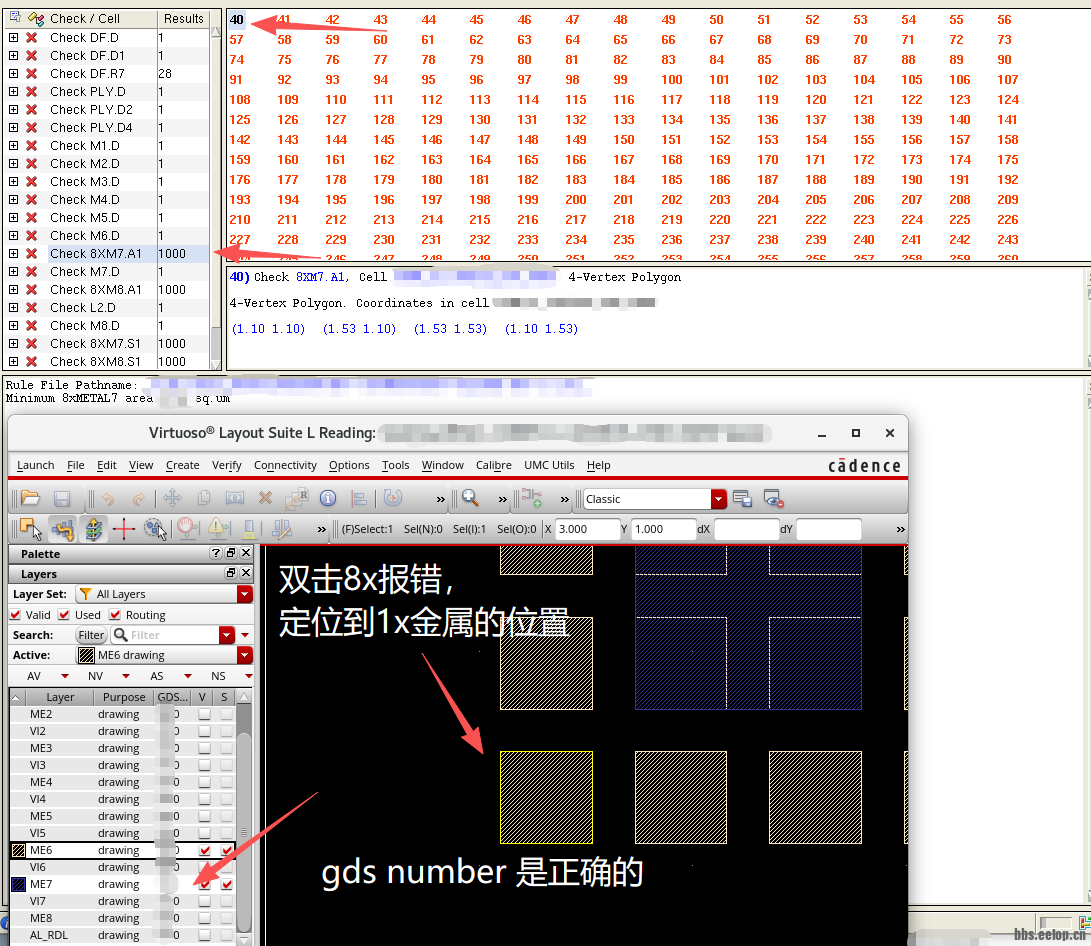Viewport: 1091px width, 946px height.
Task: Click the Filter button beside Search
Action: [91, 635]
